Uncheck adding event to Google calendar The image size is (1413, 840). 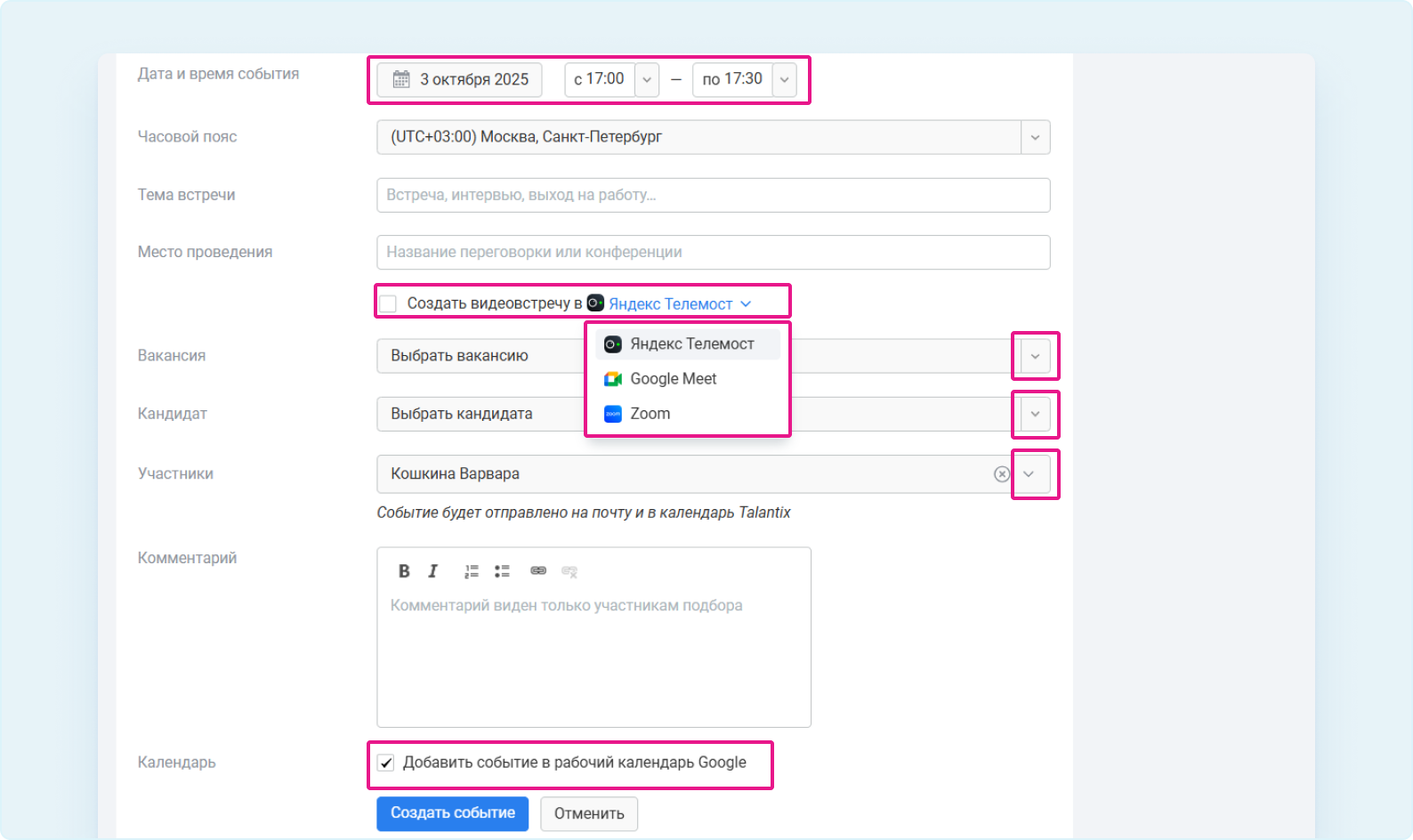(386, 763)
